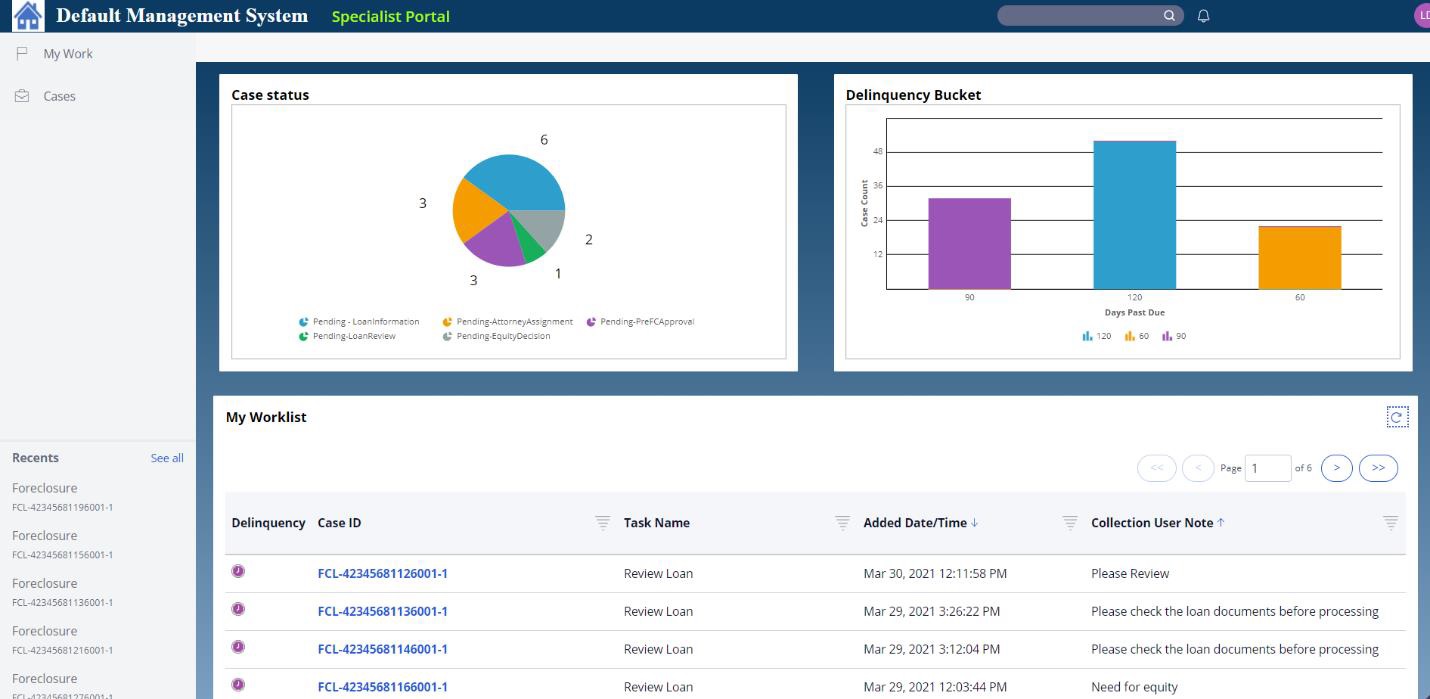Screen dimensions: 1430x699
Task: Open Added Date/Time column filter
Action: [1070, 522]
